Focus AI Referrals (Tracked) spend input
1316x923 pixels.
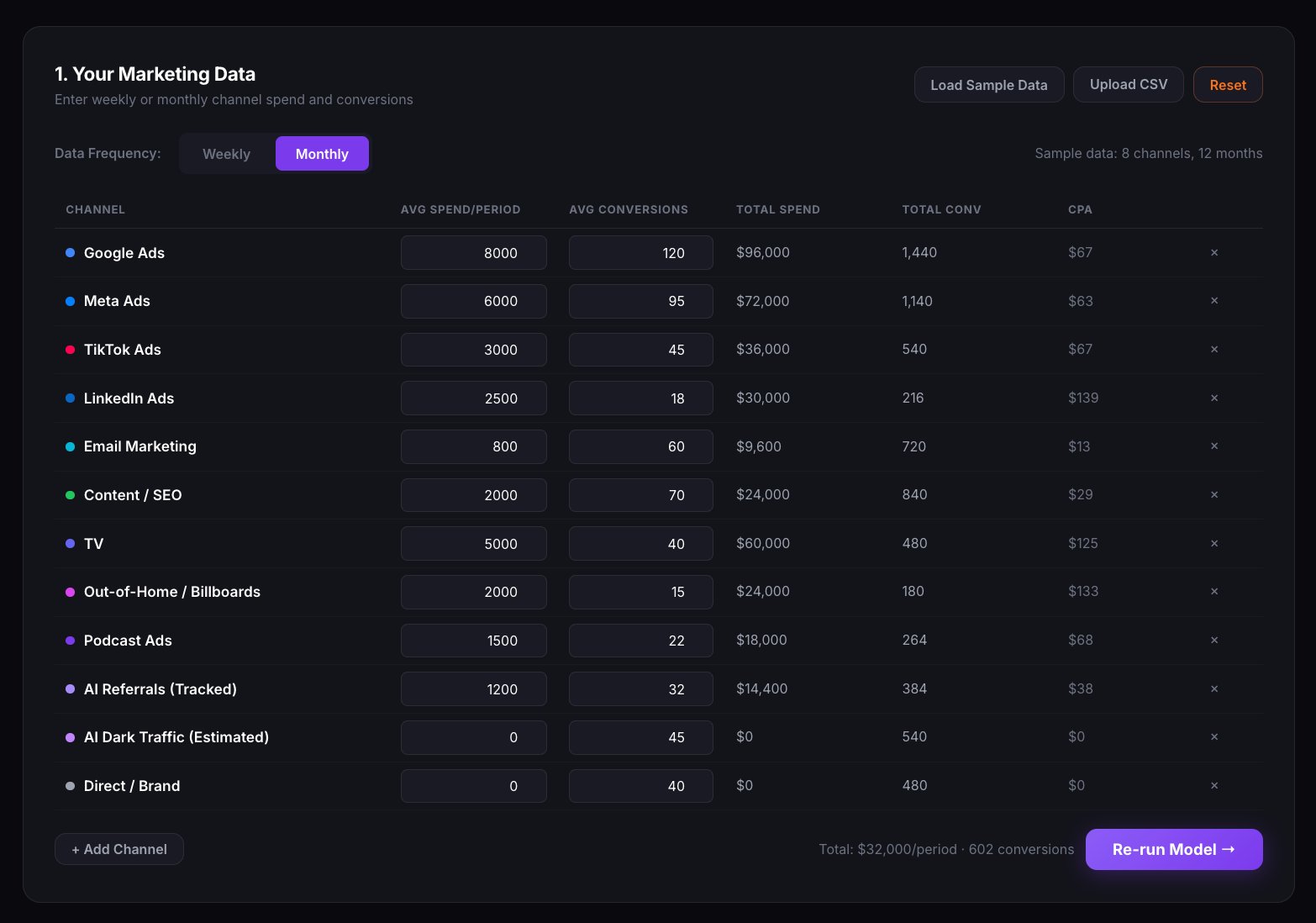474,689
